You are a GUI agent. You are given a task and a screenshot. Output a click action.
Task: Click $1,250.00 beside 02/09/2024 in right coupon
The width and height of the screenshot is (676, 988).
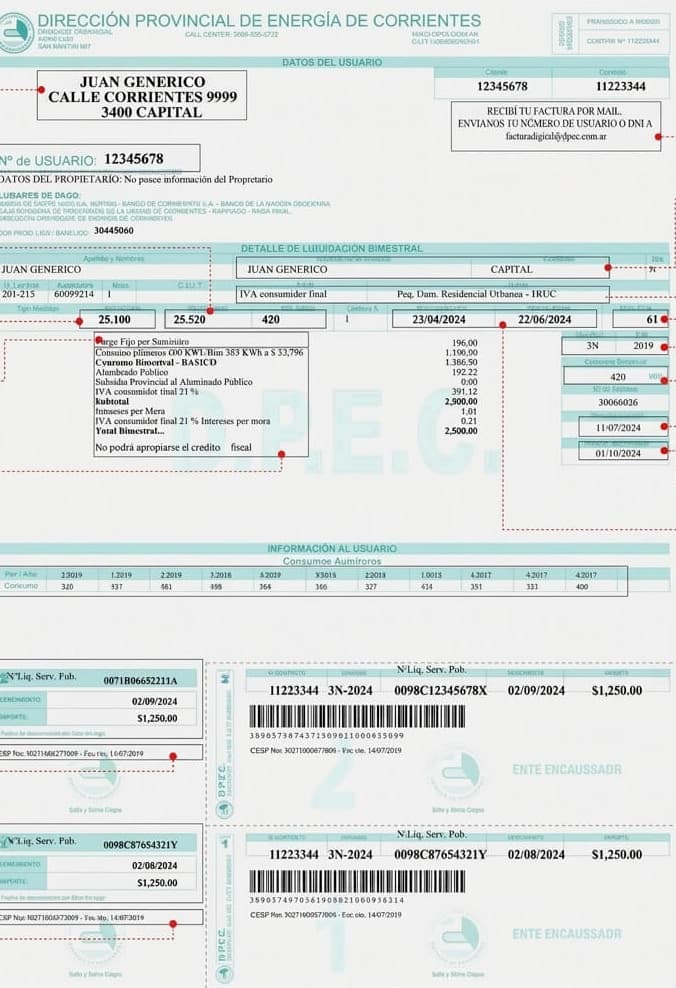(617, 691)
